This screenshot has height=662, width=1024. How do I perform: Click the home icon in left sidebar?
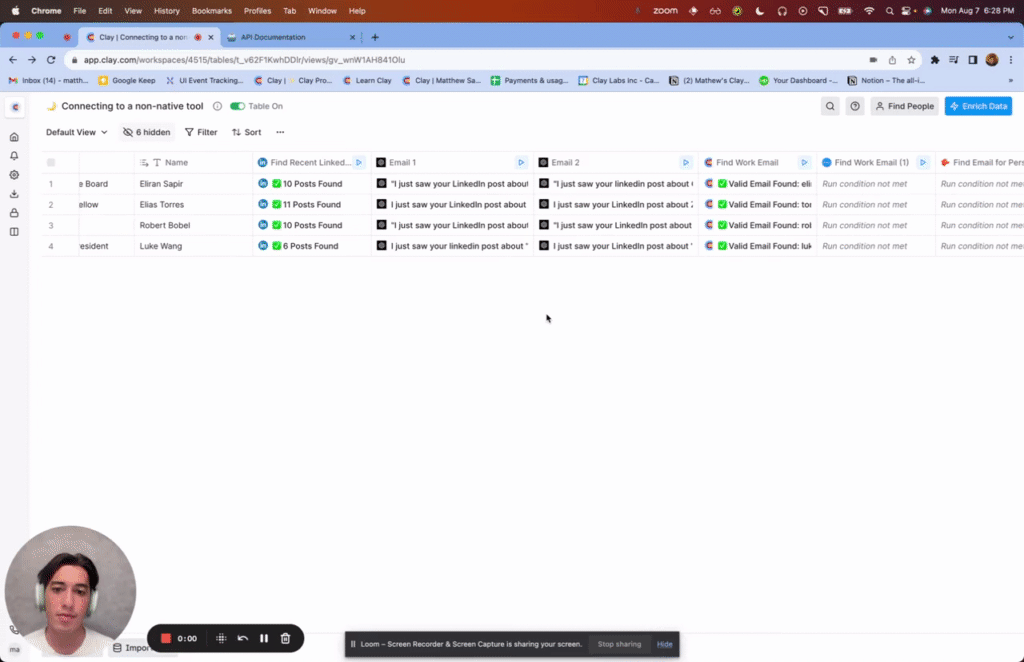[14, 137]
